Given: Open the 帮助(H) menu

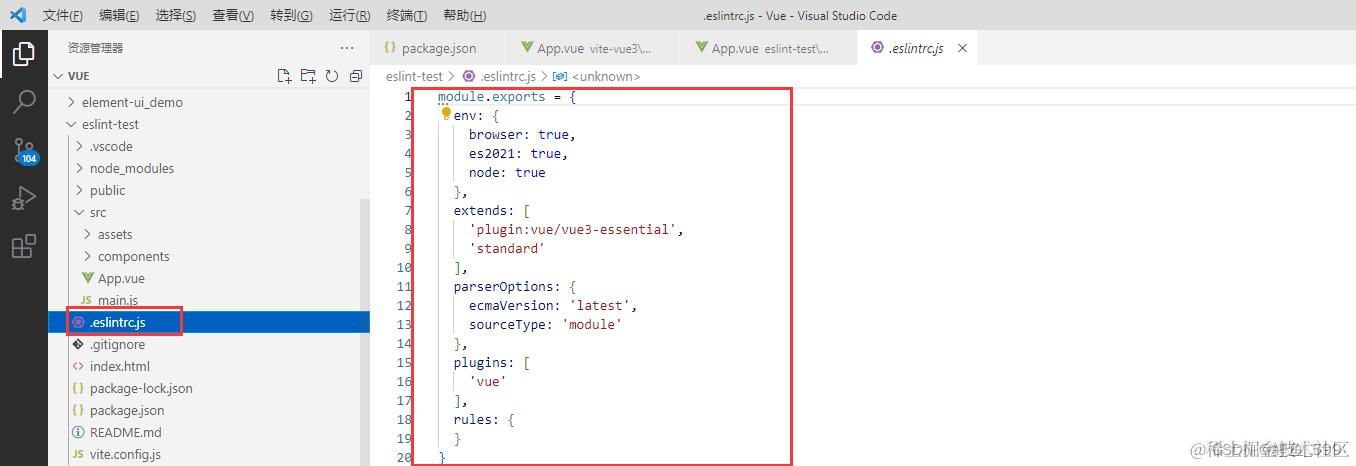Looking at the screenshot, I should click(464, 16).
